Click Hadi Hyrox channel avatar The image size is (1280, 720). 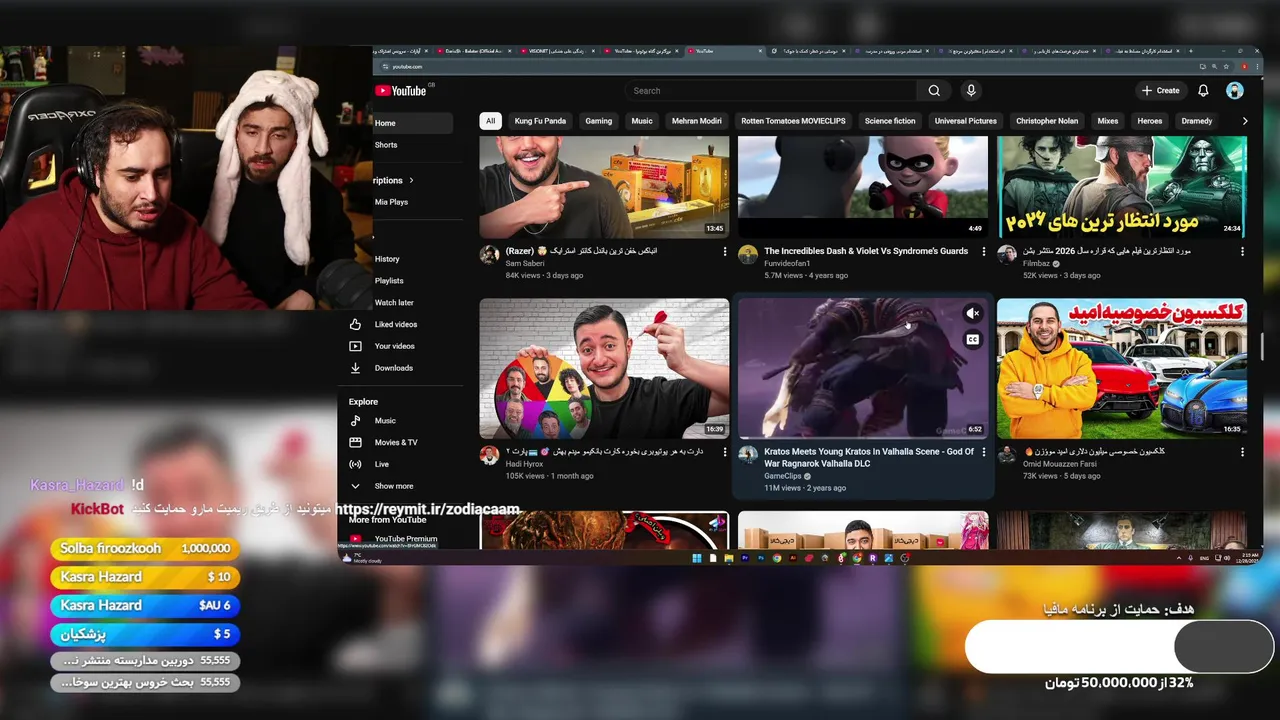point(489,455)
